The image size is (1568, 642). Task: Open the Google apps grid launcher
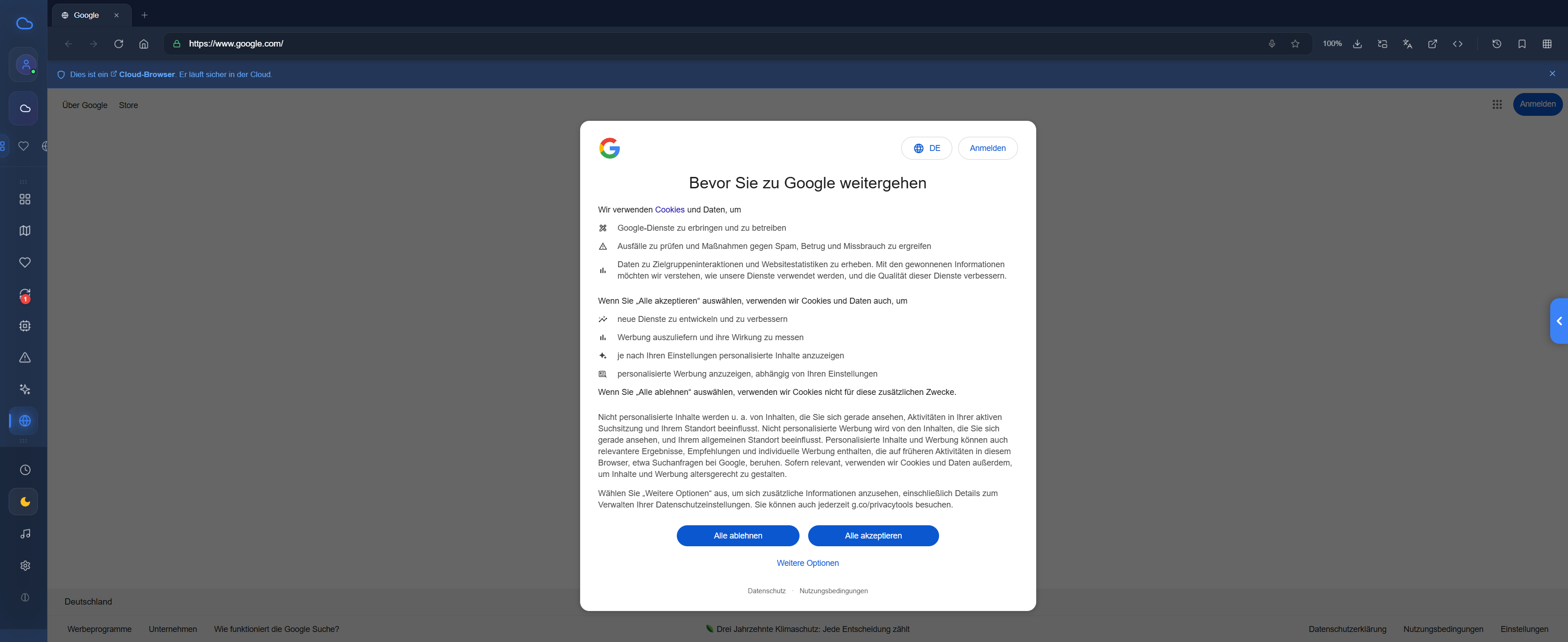coord(1497,104)
